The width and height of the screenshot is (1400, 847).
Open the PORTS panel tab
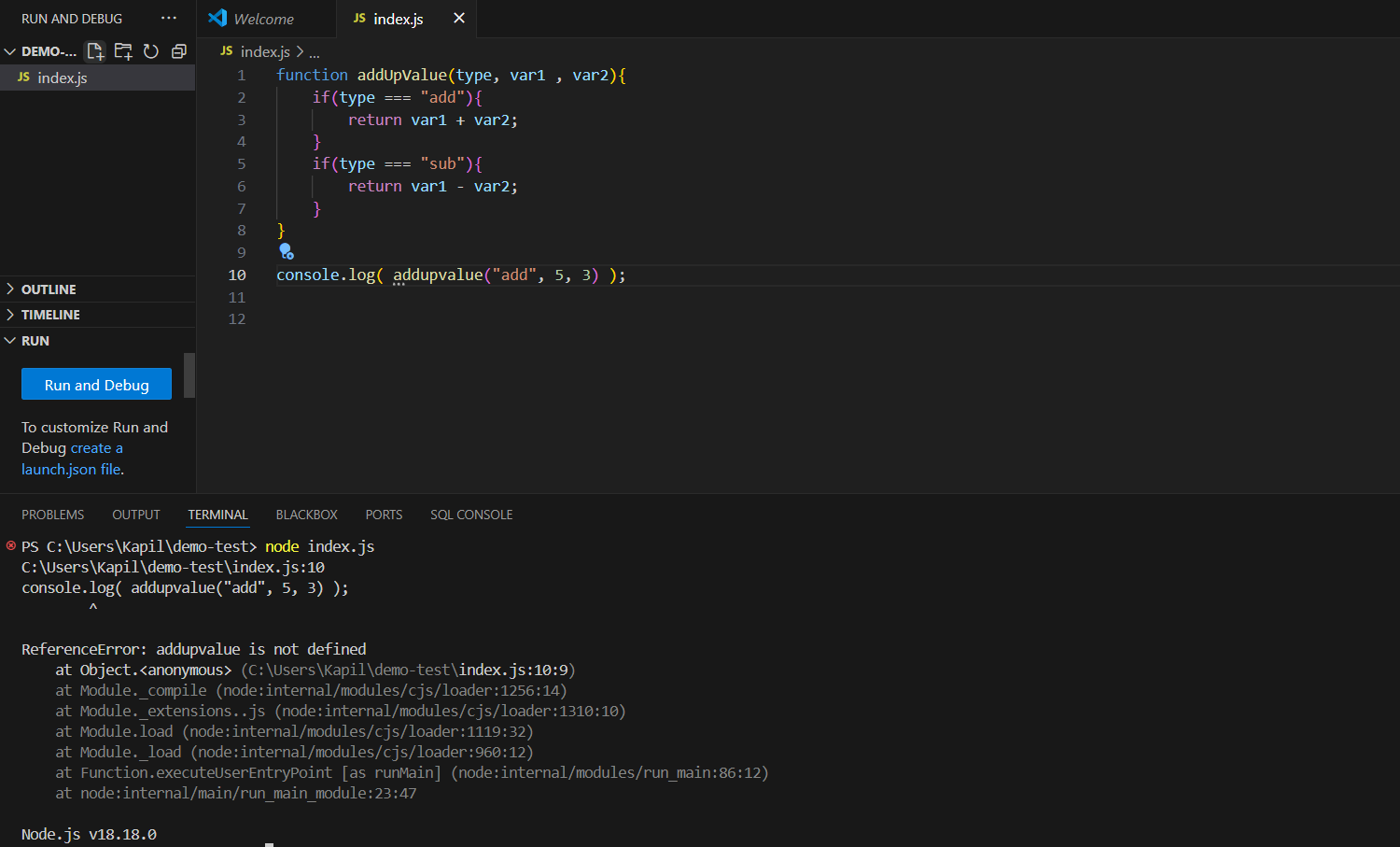pos(384,515)
